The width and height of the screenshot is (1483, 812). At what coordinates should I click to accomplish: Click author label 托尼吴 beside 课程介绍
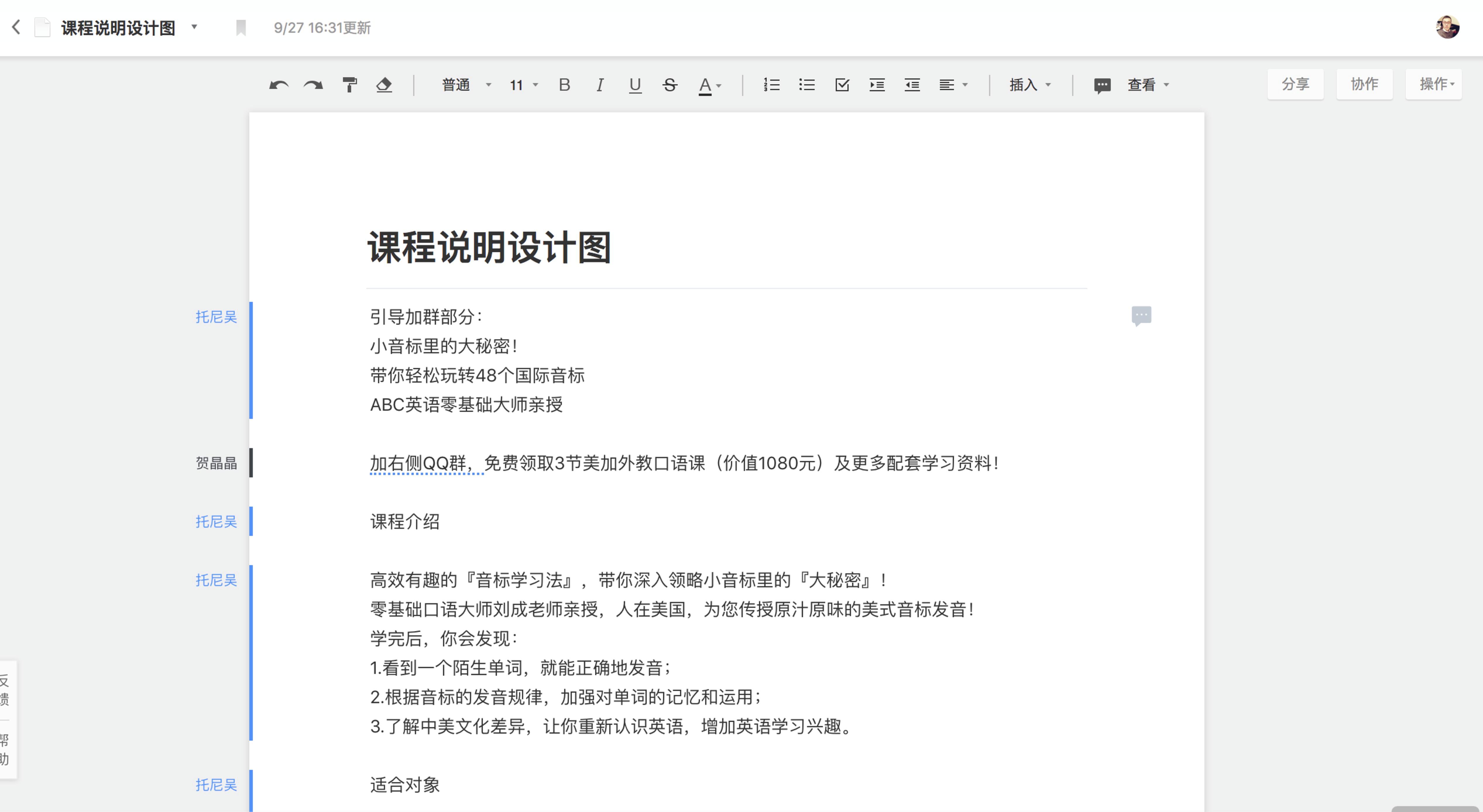(216, 522)
